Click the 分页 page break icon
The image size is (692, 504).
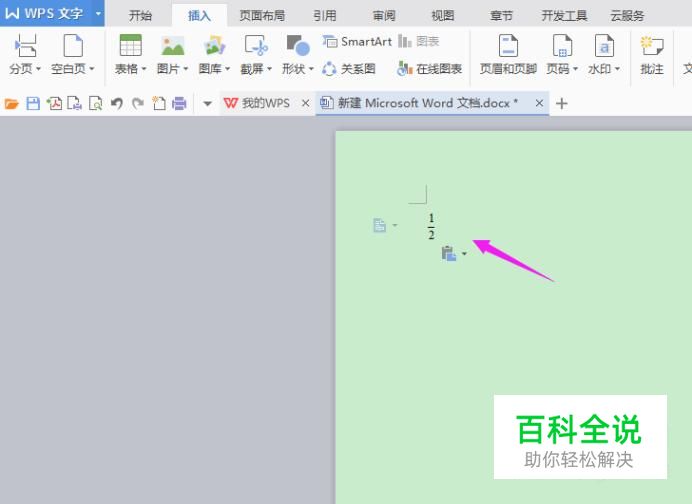25,46
